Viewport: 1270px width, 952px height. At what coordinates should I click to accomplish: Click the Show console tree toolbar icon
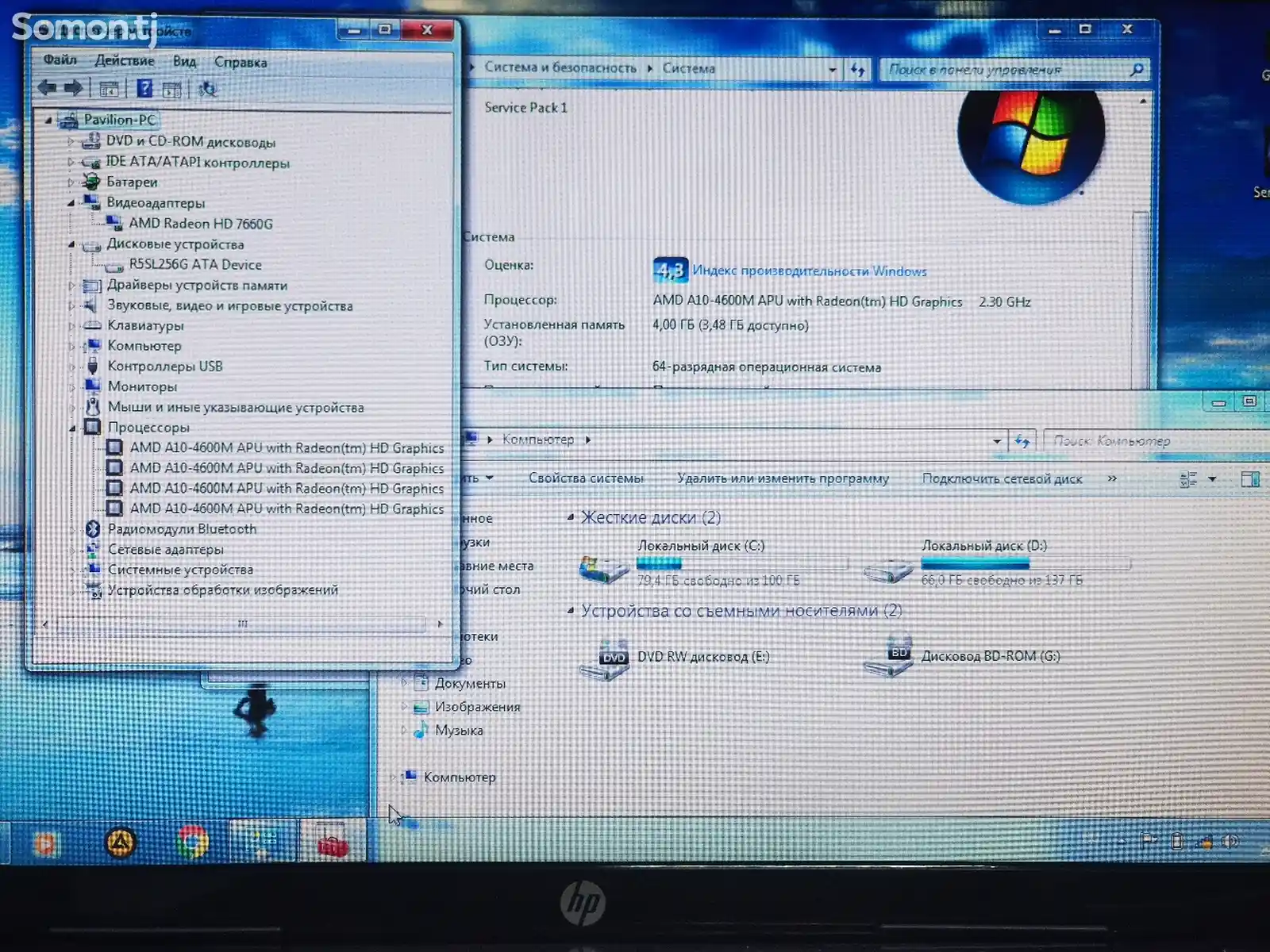click(110, 89)
